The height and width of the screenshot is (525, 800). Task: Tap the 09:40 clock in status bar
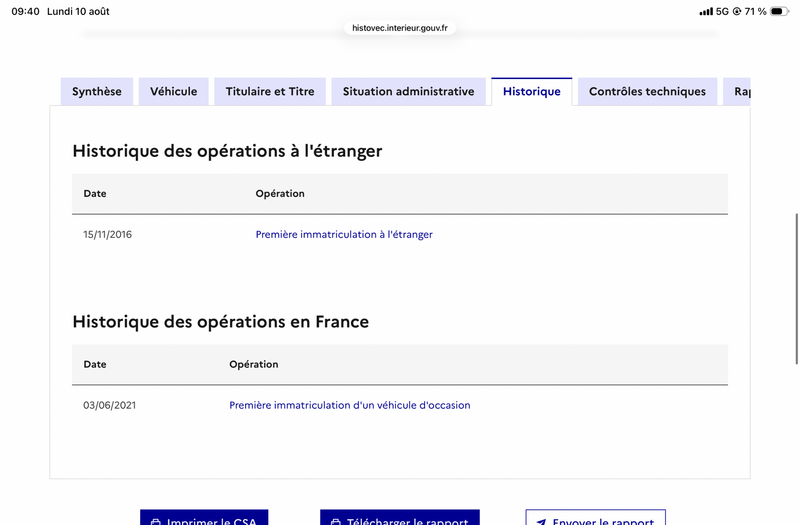tap(26, 11)
